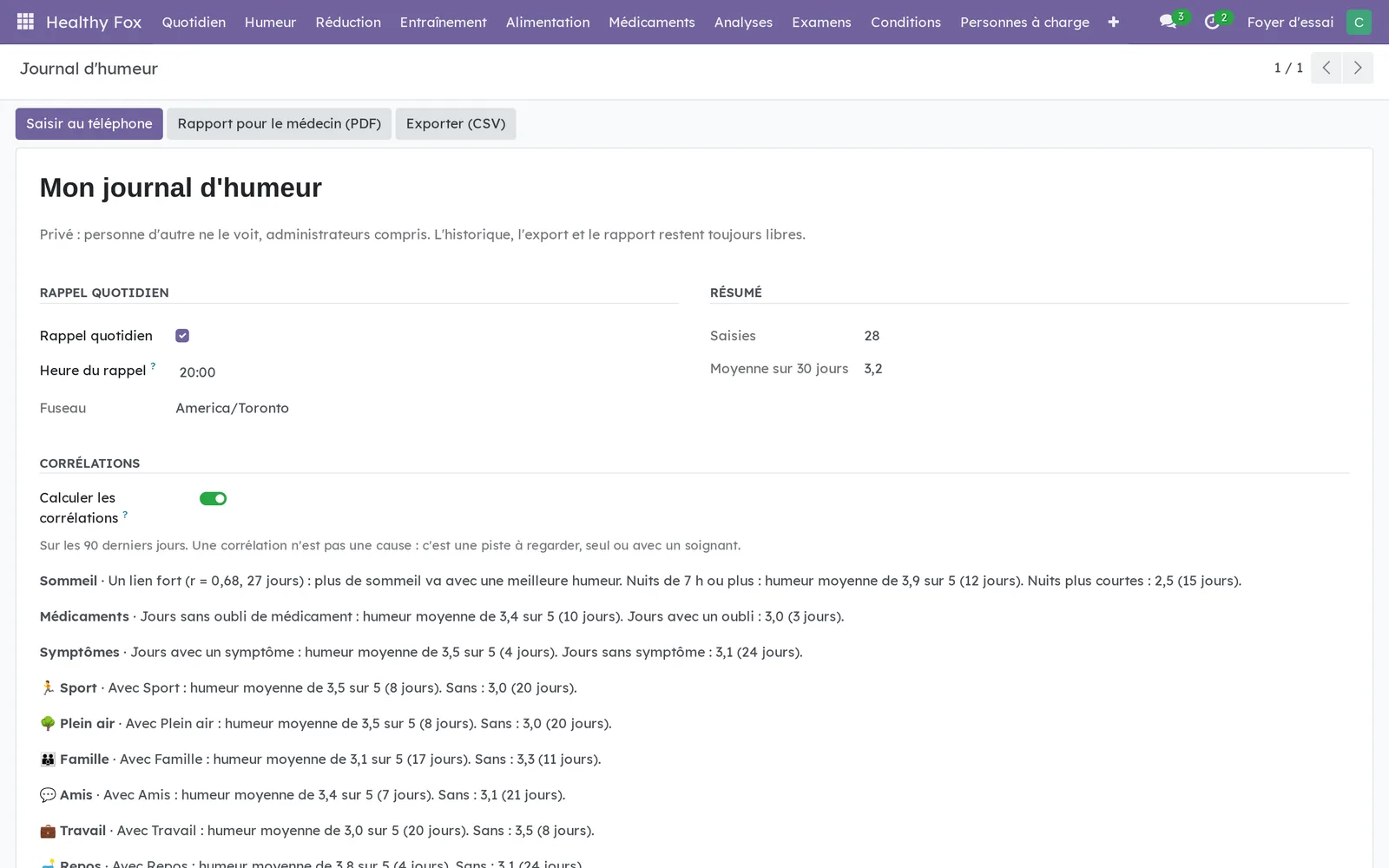Open the Quotidien menu
Screen dimensions: 1389x868
(x=194, y=22)
